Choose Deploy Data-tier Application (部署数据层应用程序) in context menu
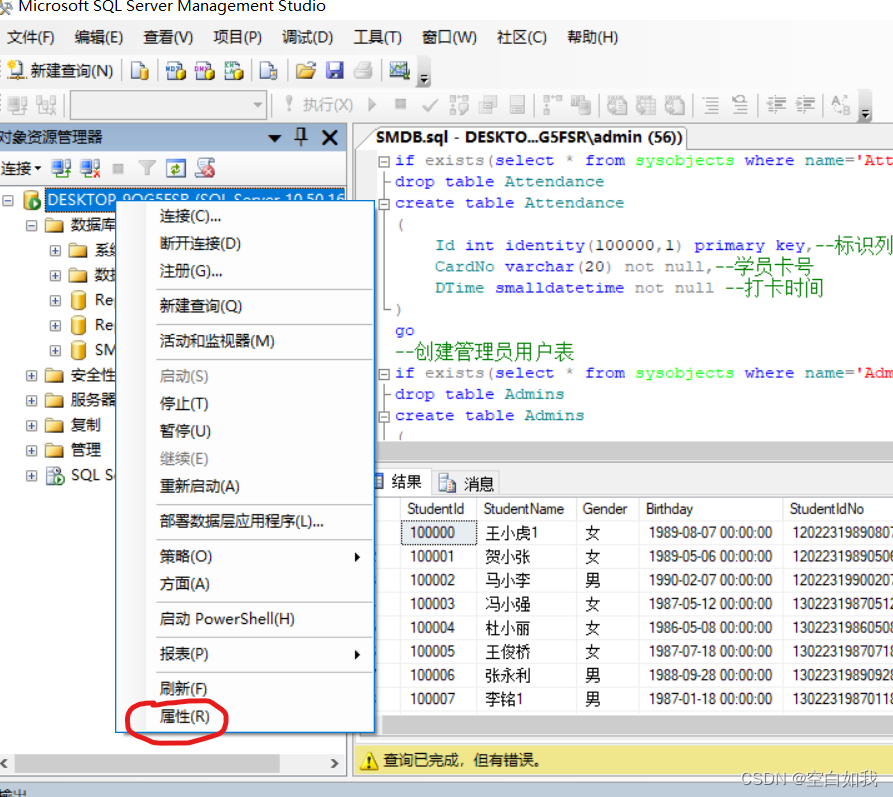 pos(245,521)
